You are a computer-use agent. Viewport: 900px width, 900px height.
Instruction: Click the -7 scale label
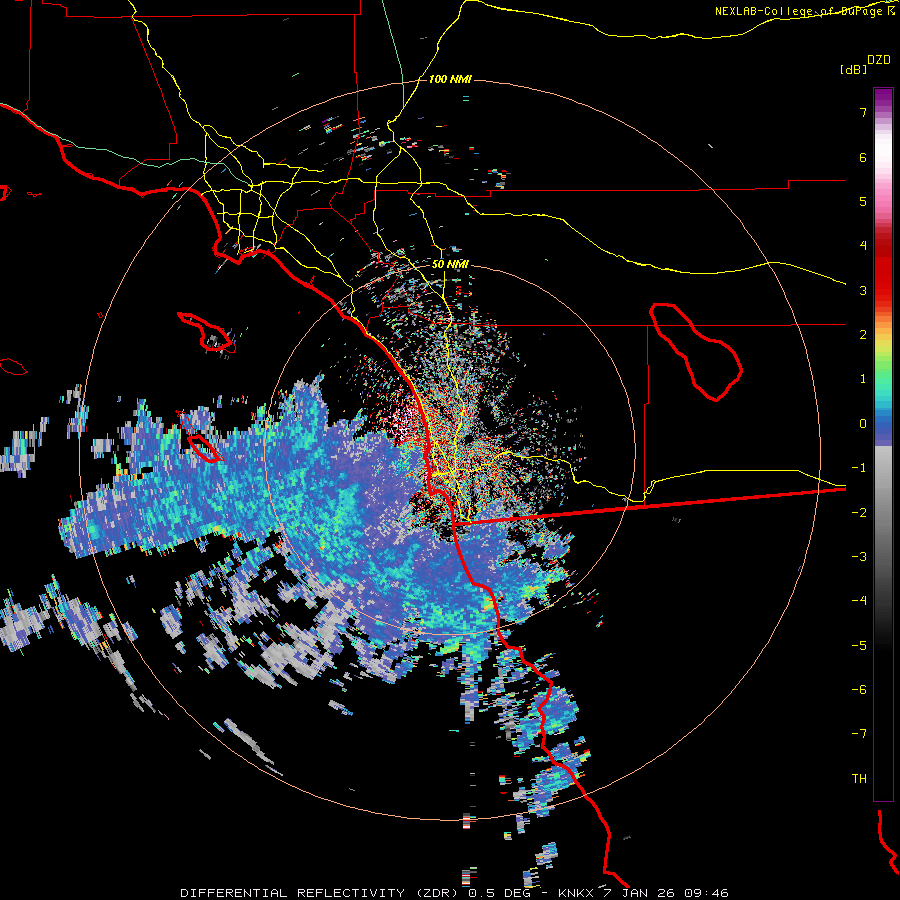pos(859,734)
